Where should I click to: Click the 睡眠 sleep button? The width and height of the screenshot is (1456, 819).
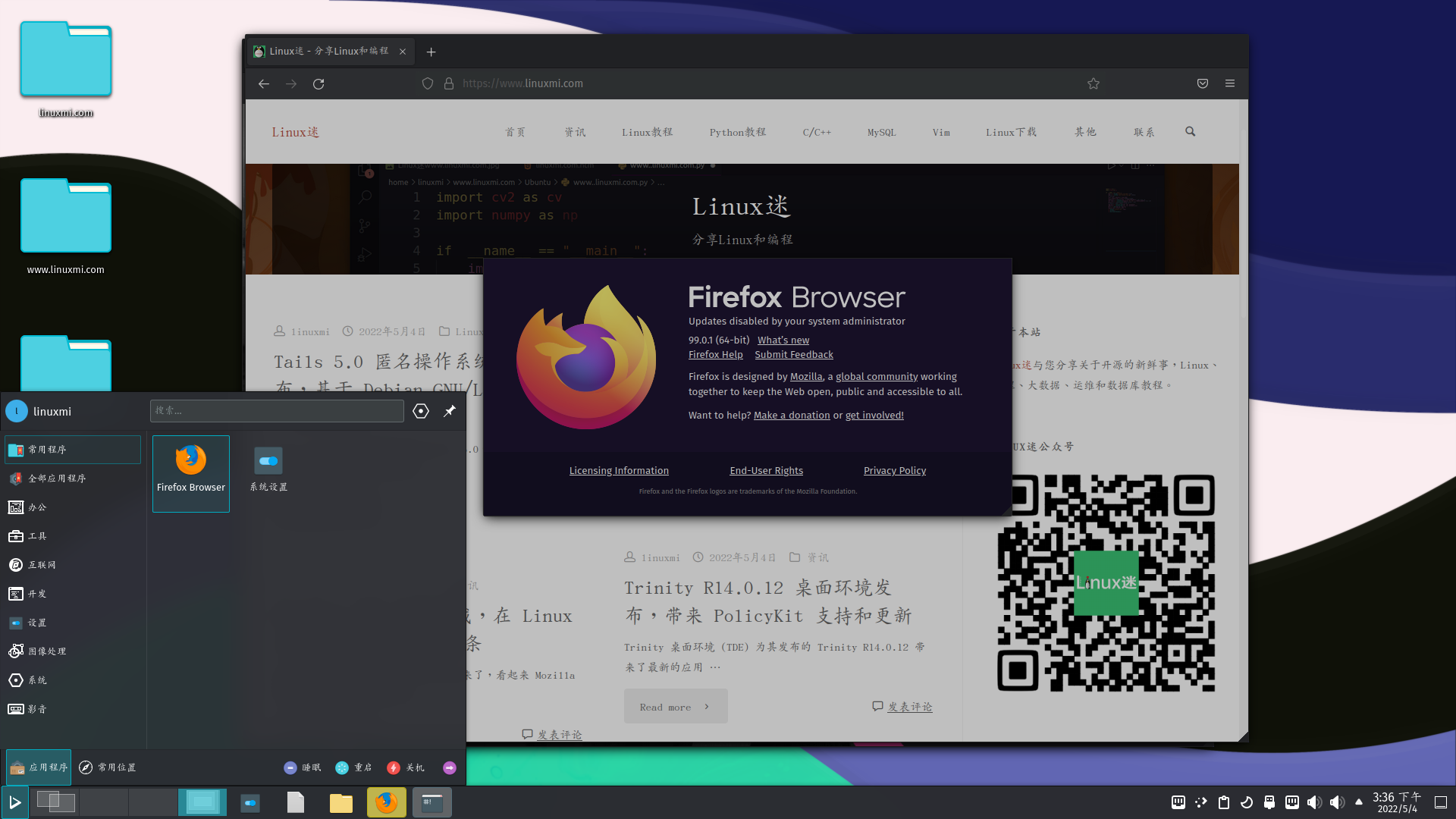pyautogui.click(x=302, y=767)
